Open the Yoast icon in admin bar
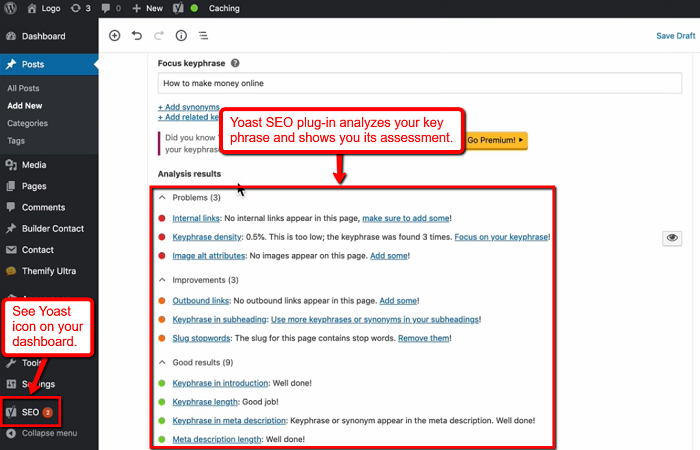700x450 pixels. (178, 8)
